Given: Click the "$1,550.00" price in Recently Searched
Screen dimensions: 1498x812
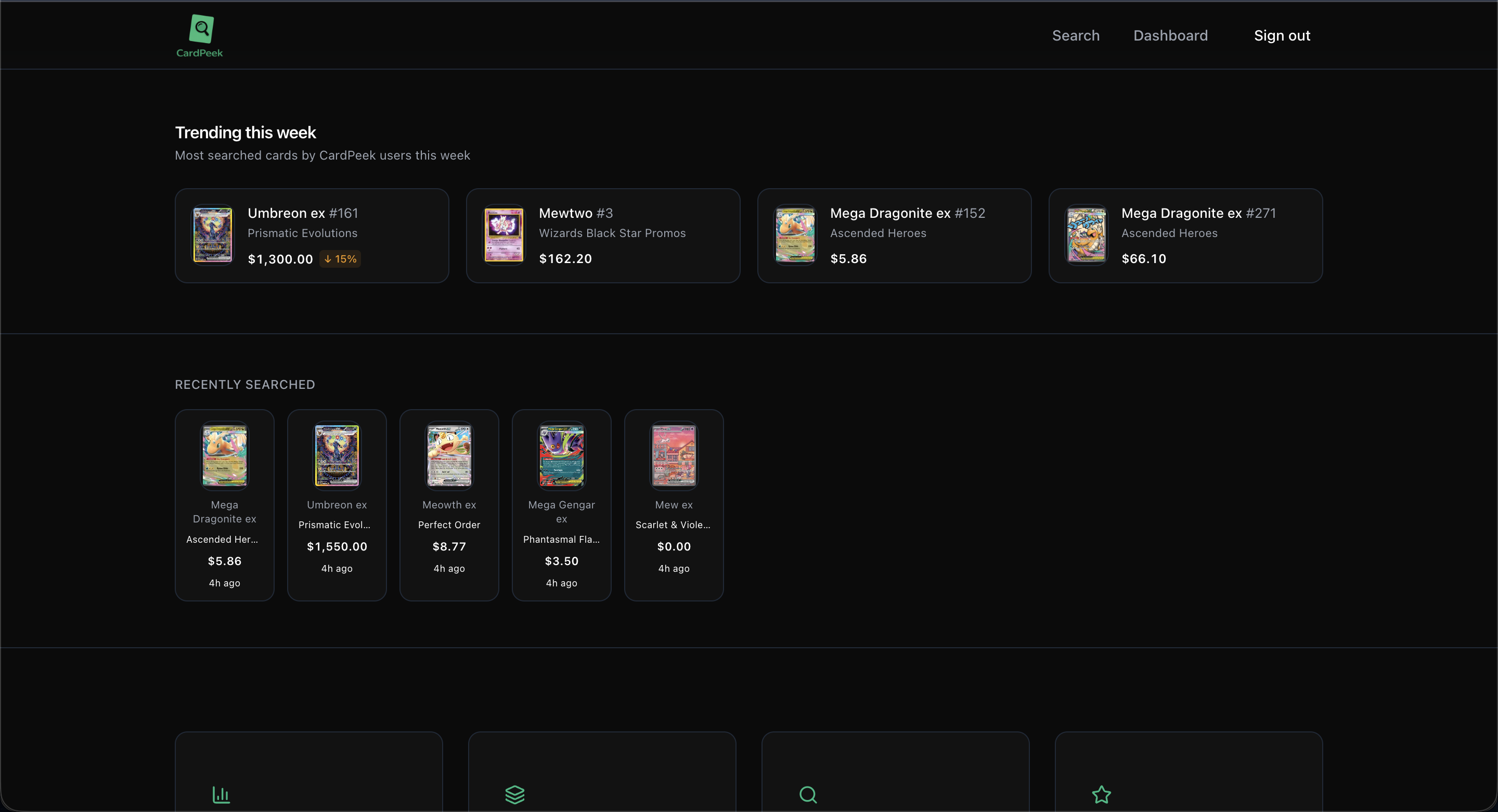Looking at the screenshot, I should click(337, 546).
